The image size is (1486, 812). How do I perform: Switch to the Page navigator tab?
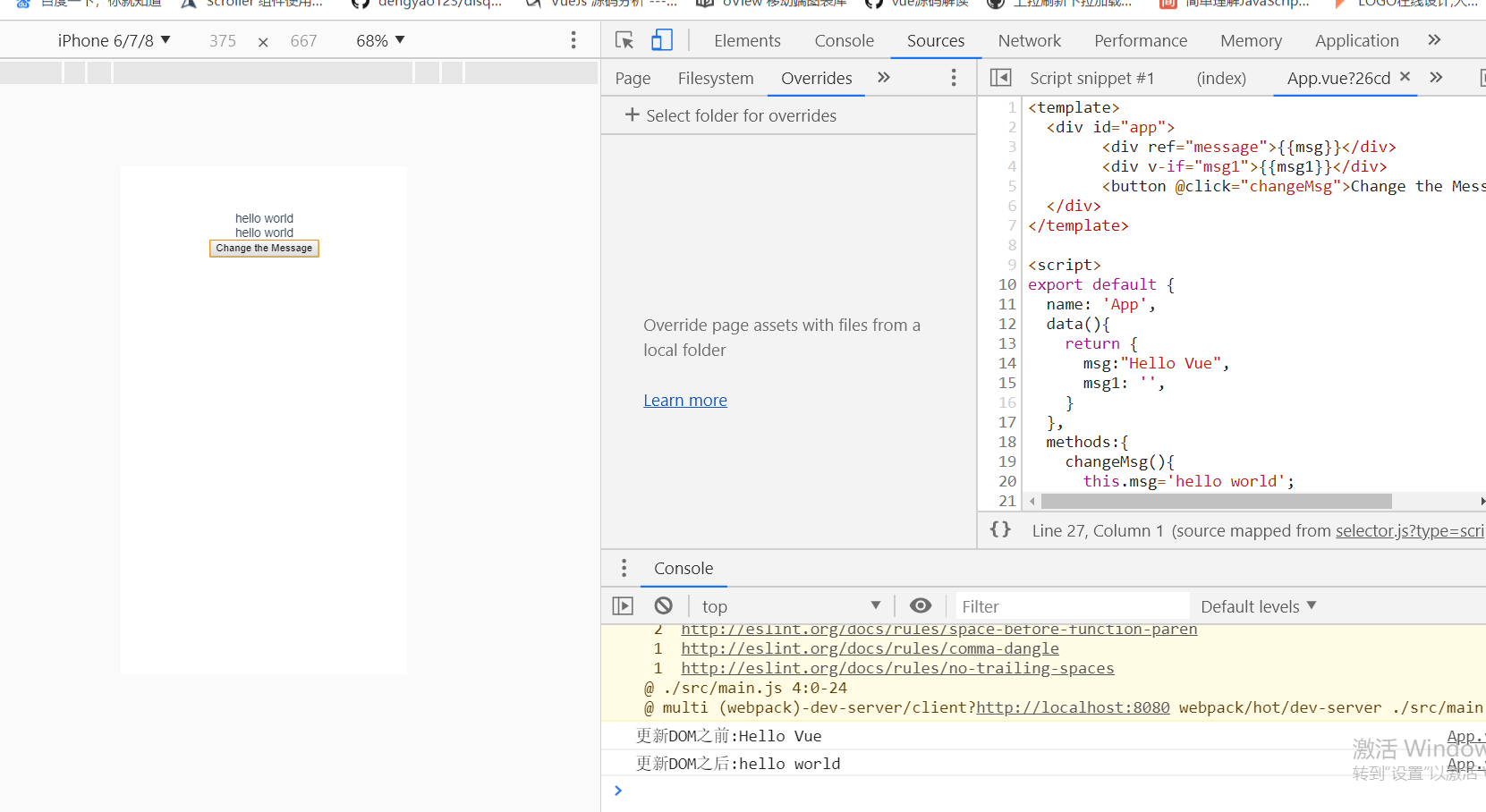coord(633,78)
